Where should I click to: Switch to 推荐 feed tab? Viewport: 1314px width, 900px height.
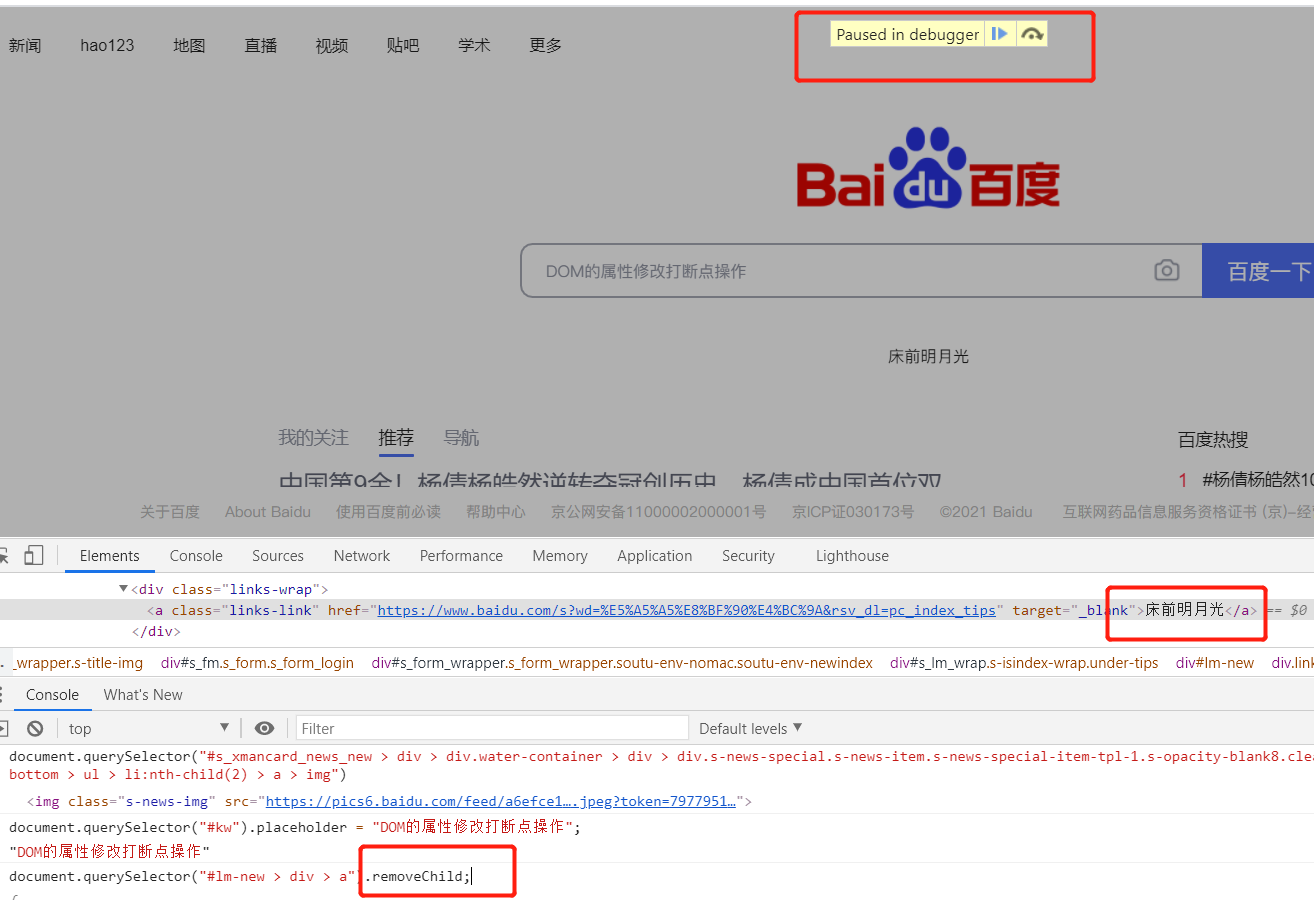(x=396, y=438)
